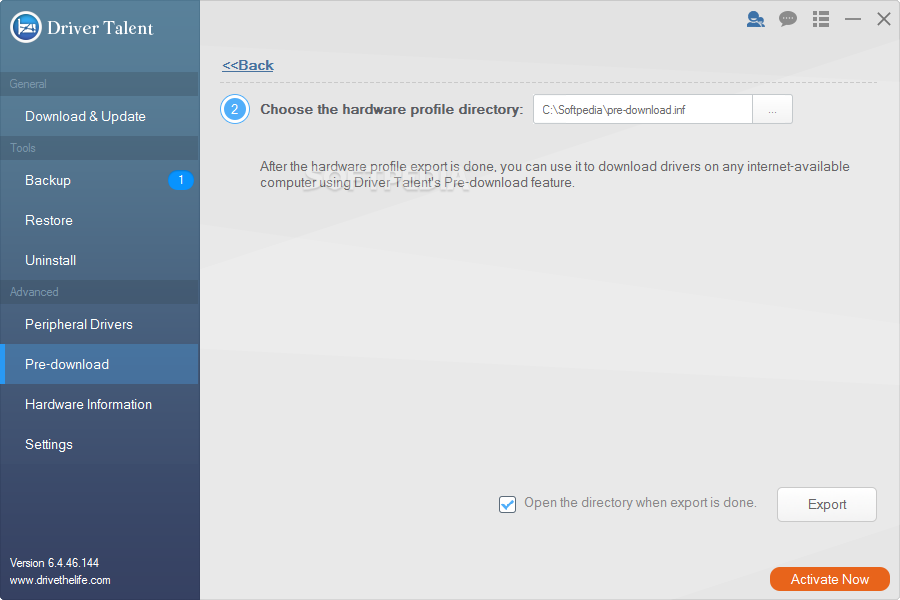The height and width of the screenshot is (600, 900).
Task: Click the Activate Now button
Action: click(830, 579)
